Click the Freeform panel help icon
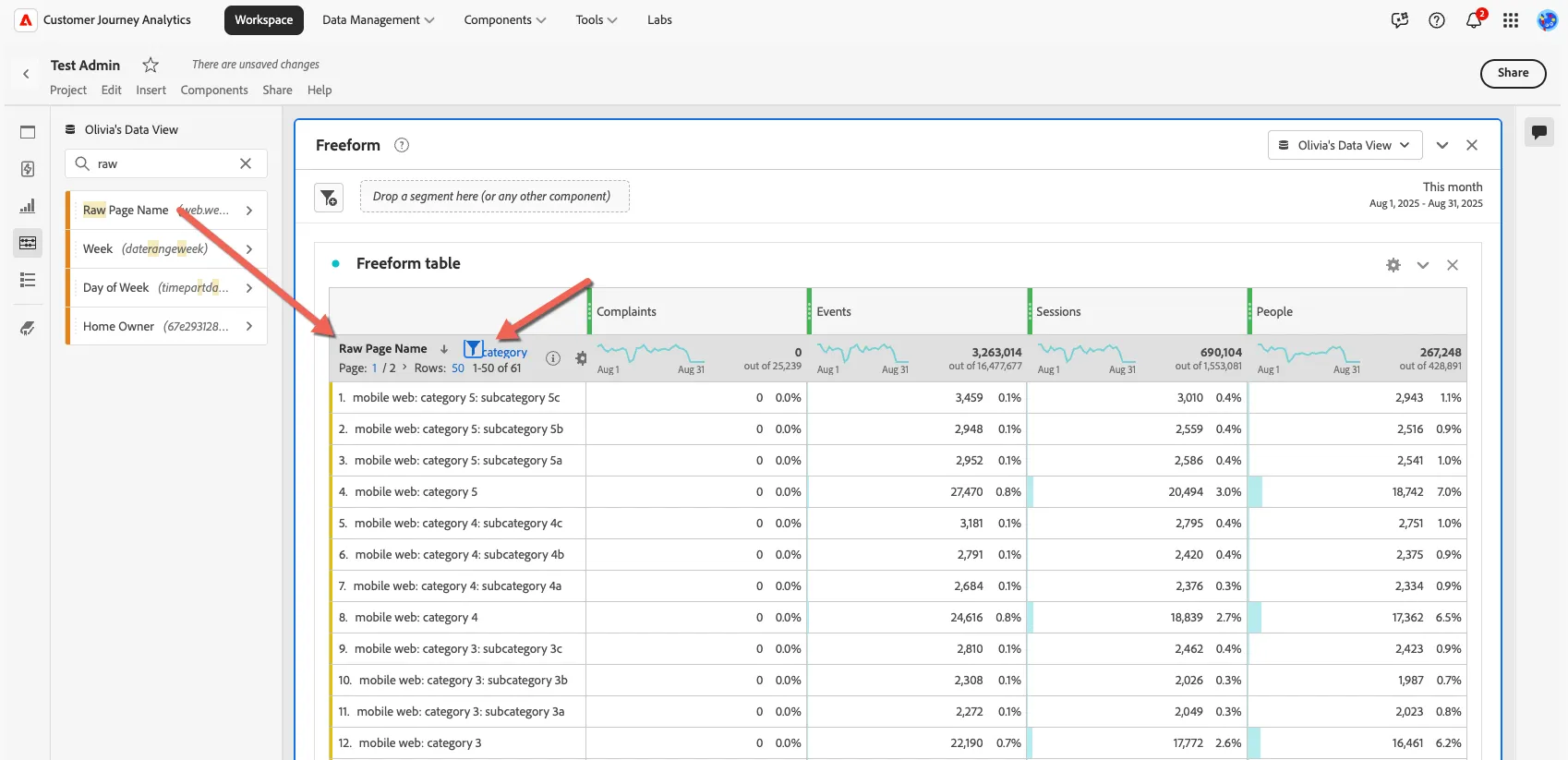The width and height of the screenshot is (1568, 760). click(x=402, y=145)
